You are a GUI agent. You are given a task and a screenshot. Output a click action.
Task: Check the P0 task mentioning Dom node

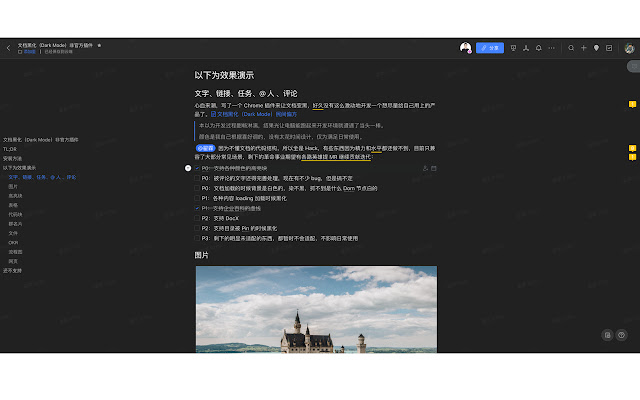(197, 188)
